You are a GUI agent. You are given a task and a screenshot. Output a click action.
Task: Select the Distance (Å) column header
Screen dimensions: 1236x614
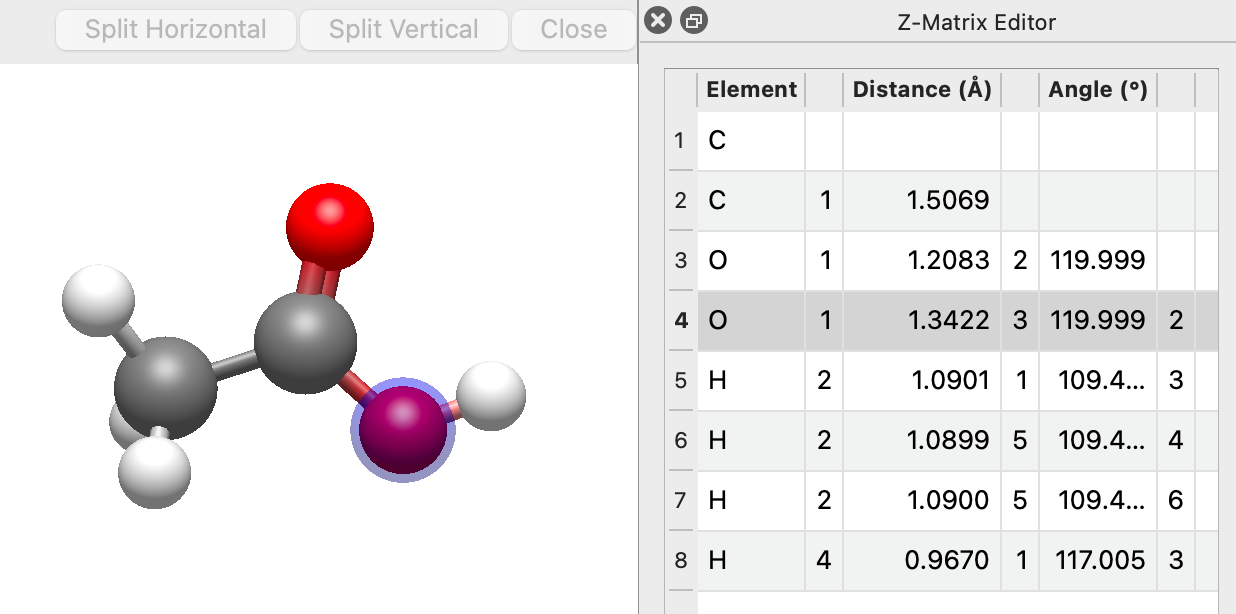pyautogui.click(x=922, y=90)
